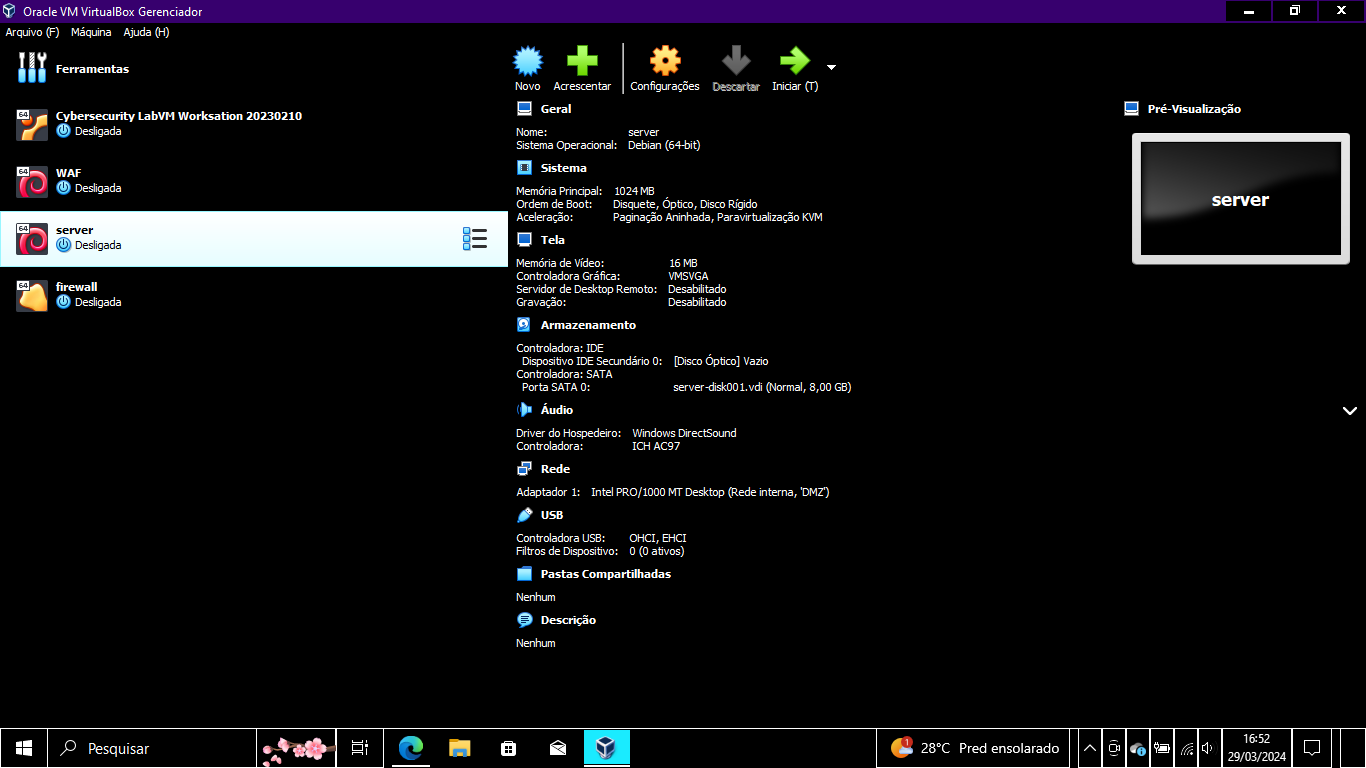Image resolution: width=1366 pixels, height=768 pixels.
Task: Open Microsoft Edge from taskbar
Action: click(x=411, y=748)
